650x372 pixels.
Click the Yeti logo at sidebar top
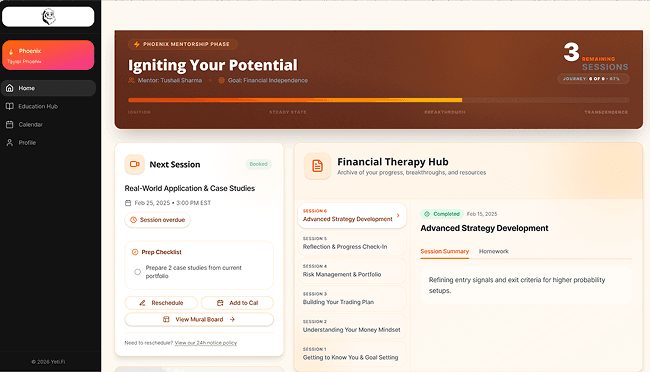(x=49, y=17)
